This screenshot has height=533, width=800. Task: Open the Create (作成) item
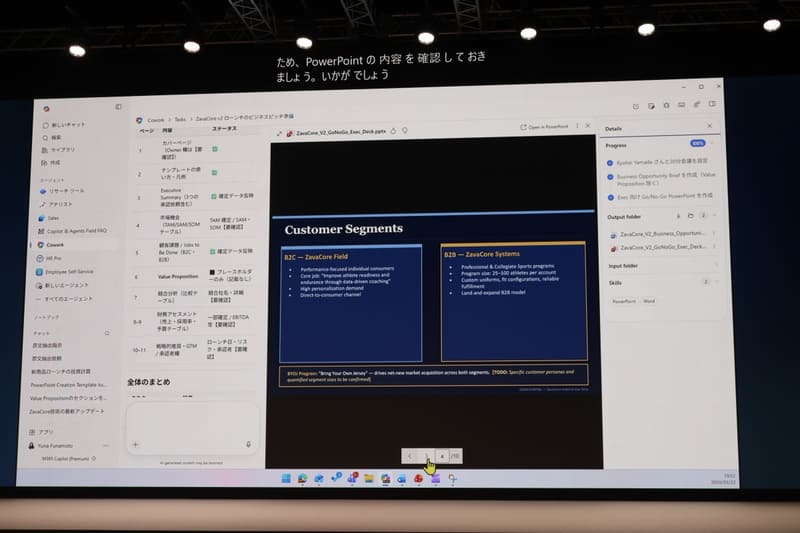51,163
